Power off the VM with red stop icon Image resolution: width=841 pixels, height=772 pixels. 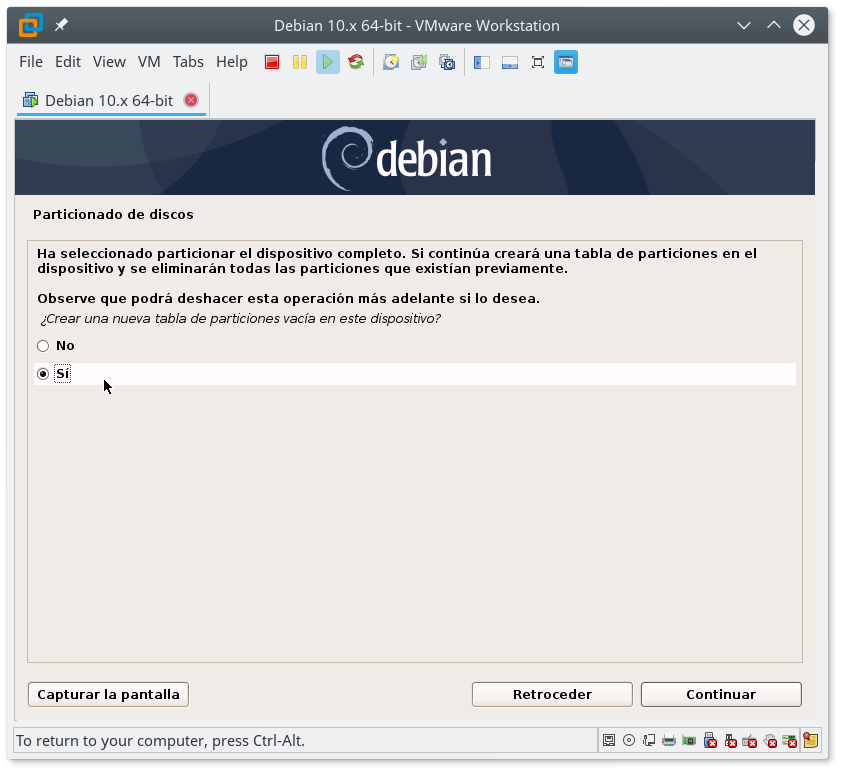(x=272, y=62)
